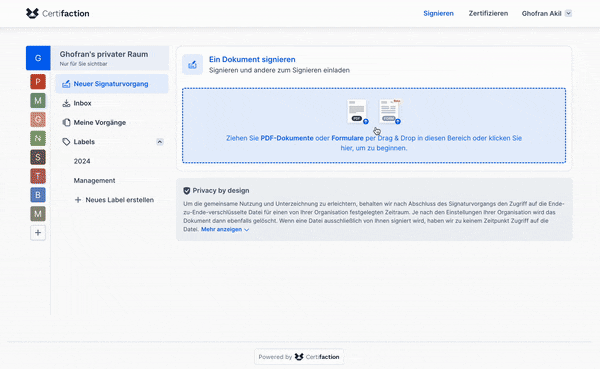Click Ghofran's privater Raum header
The height and width of the screenshot is (369, 600).
(x=104, y=54)
